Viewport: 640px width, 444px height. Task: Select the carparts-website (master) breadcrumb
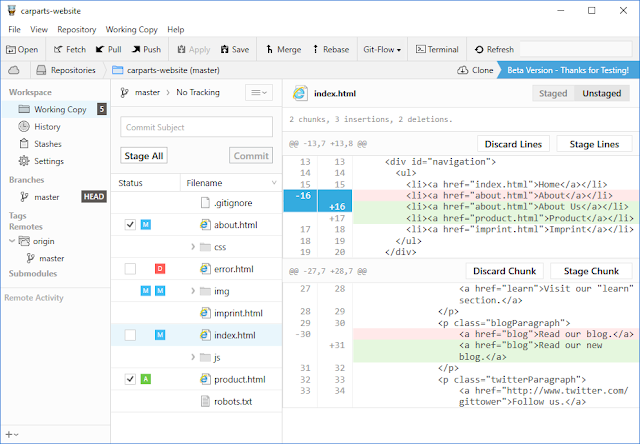click(166, 70)
